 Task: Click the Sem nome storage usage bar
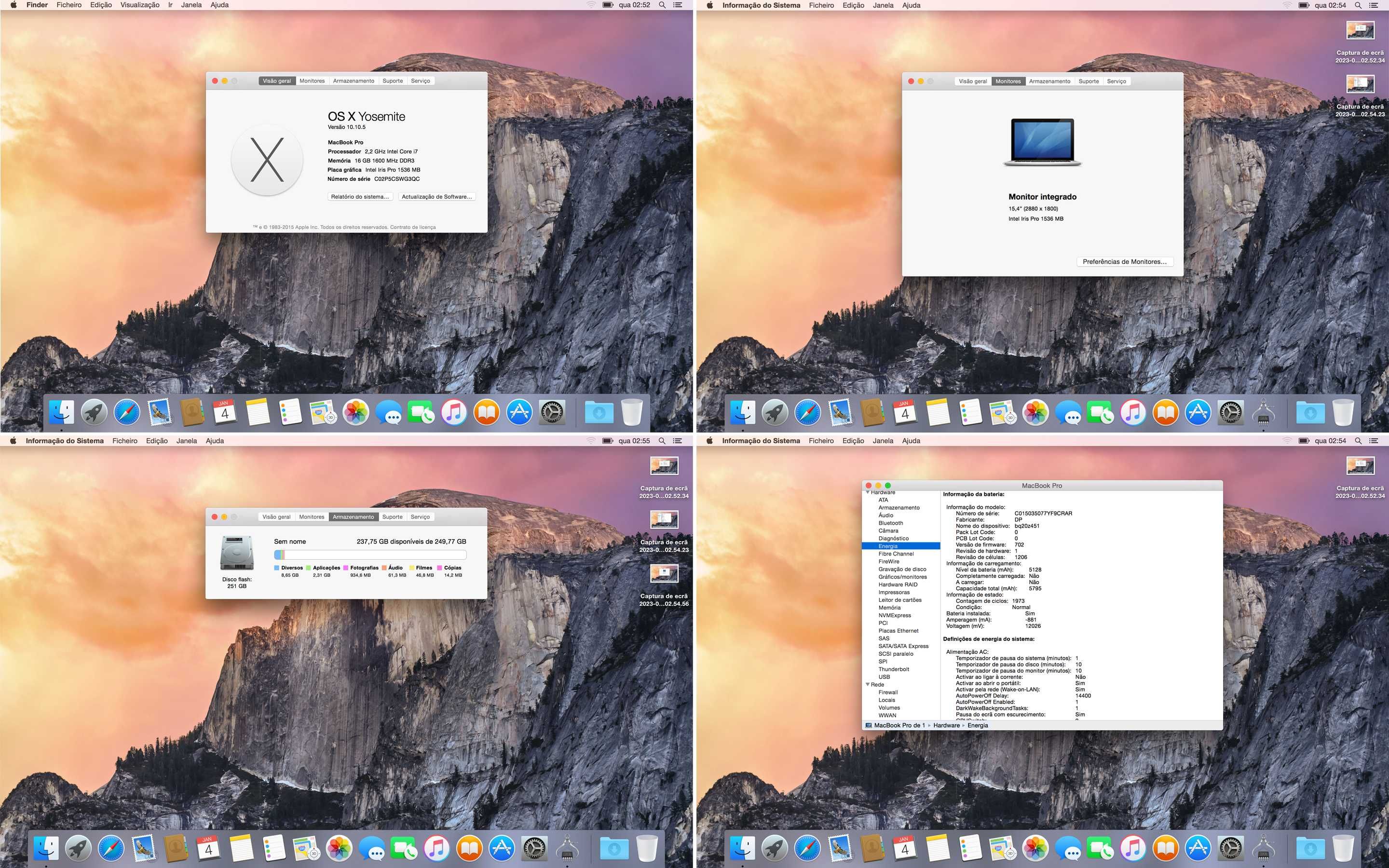(x=370, y=555)
